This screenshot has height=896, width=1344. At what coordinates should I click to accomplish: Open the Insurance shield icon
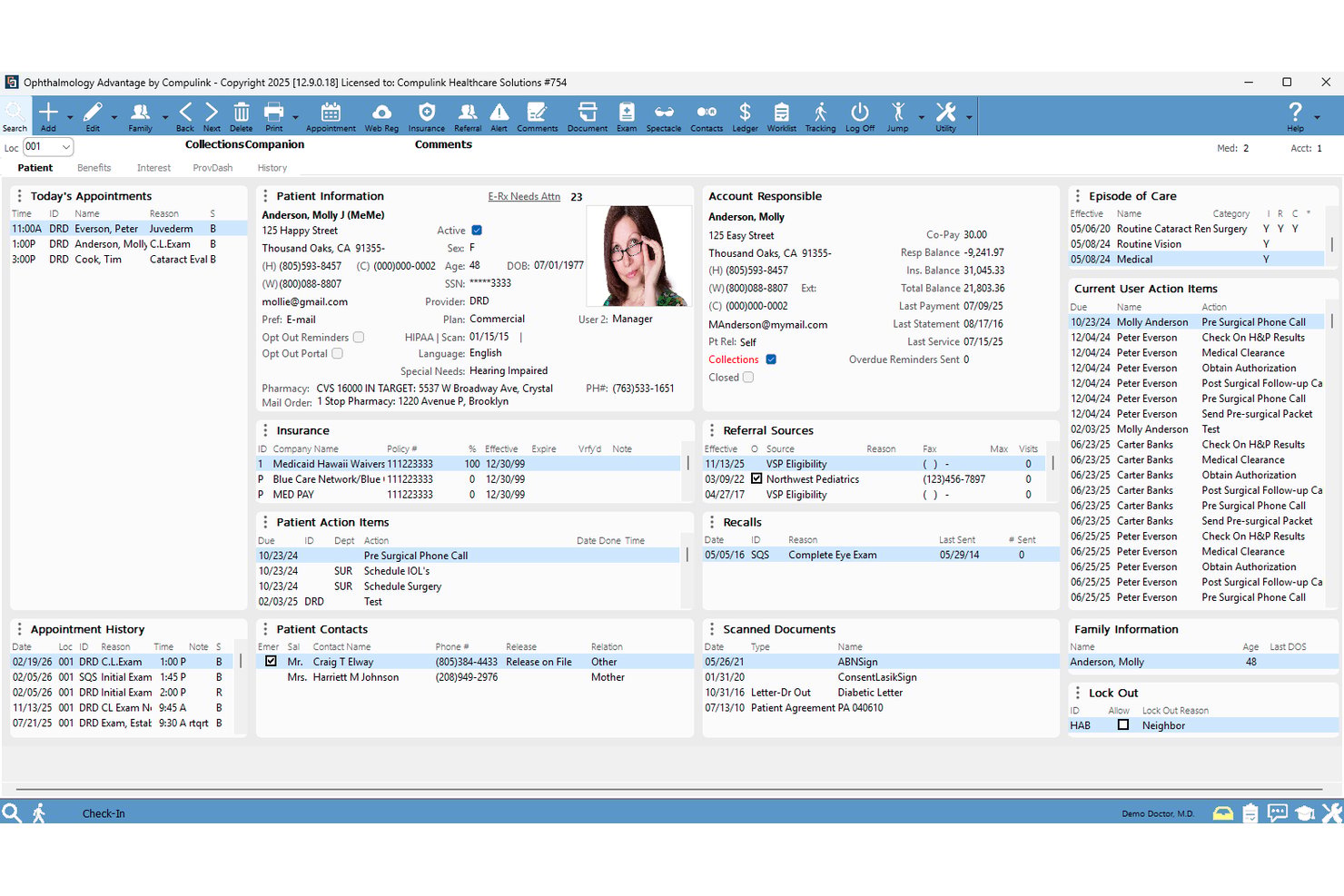(427, 113)
